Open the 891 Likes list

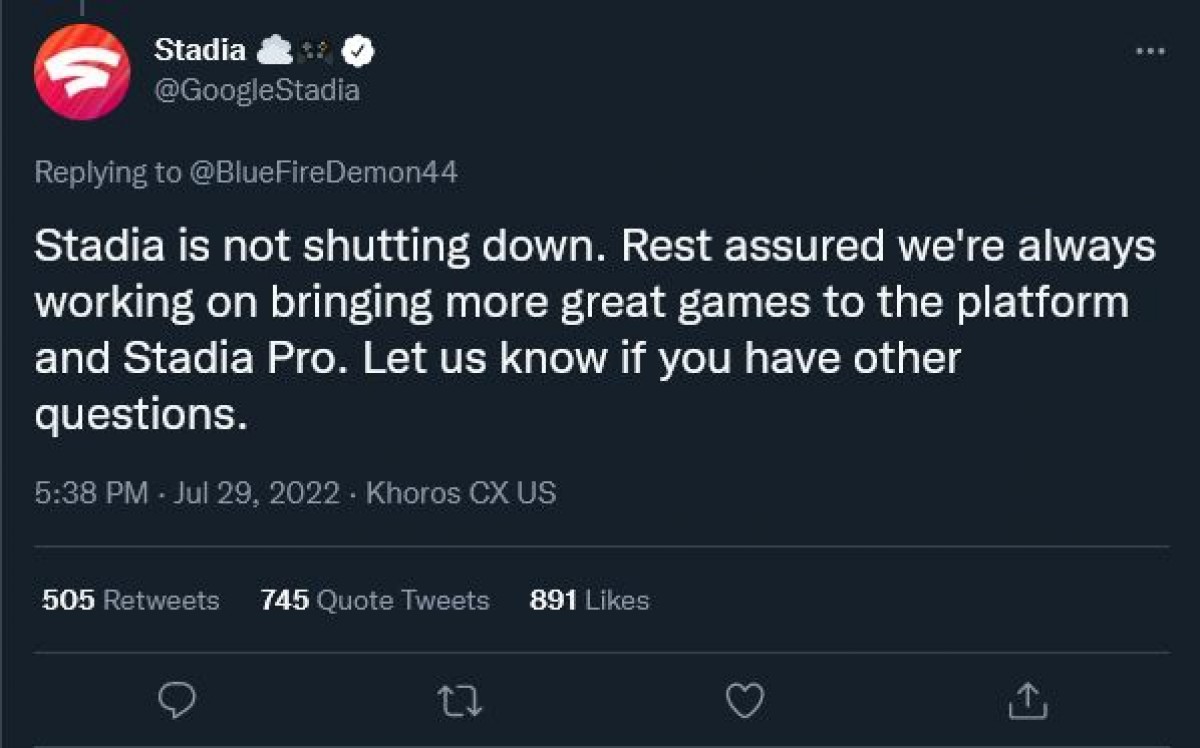coord(588,600)
